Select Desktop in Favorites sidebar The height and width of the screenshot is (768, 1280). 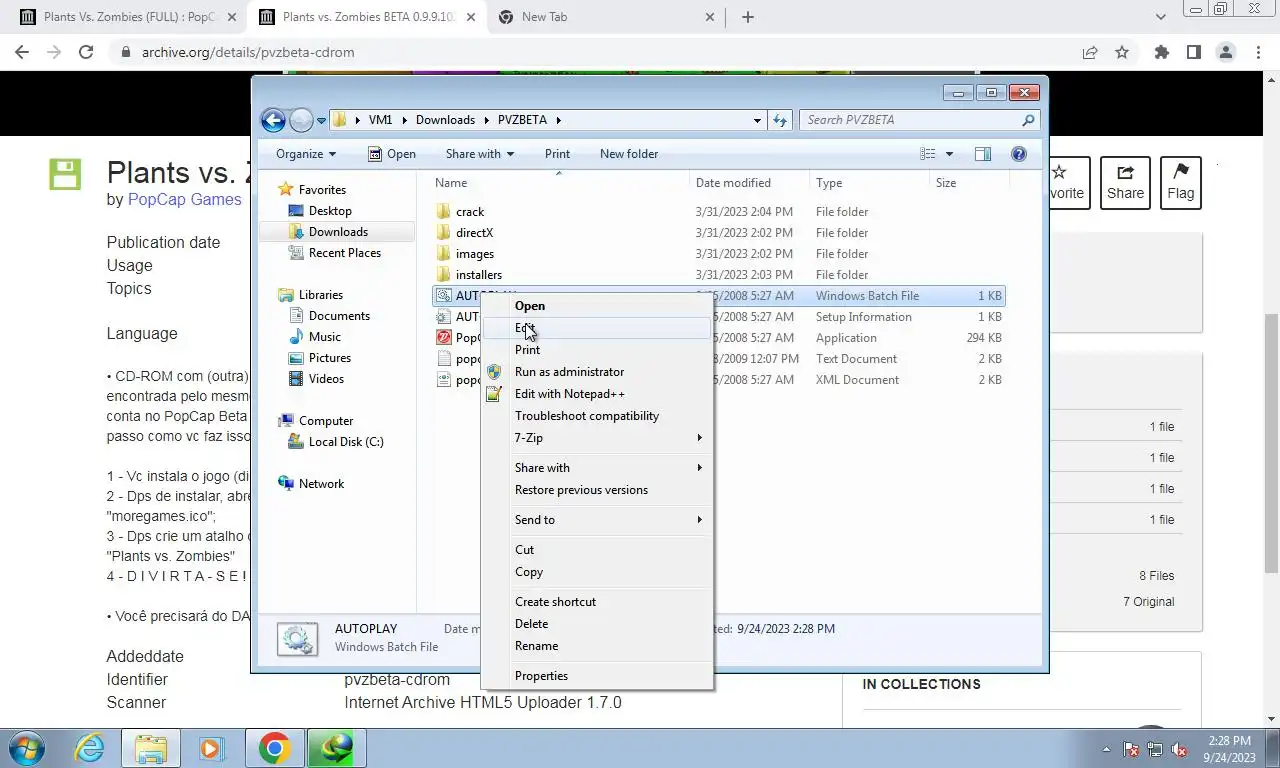(x=330, y=211)
